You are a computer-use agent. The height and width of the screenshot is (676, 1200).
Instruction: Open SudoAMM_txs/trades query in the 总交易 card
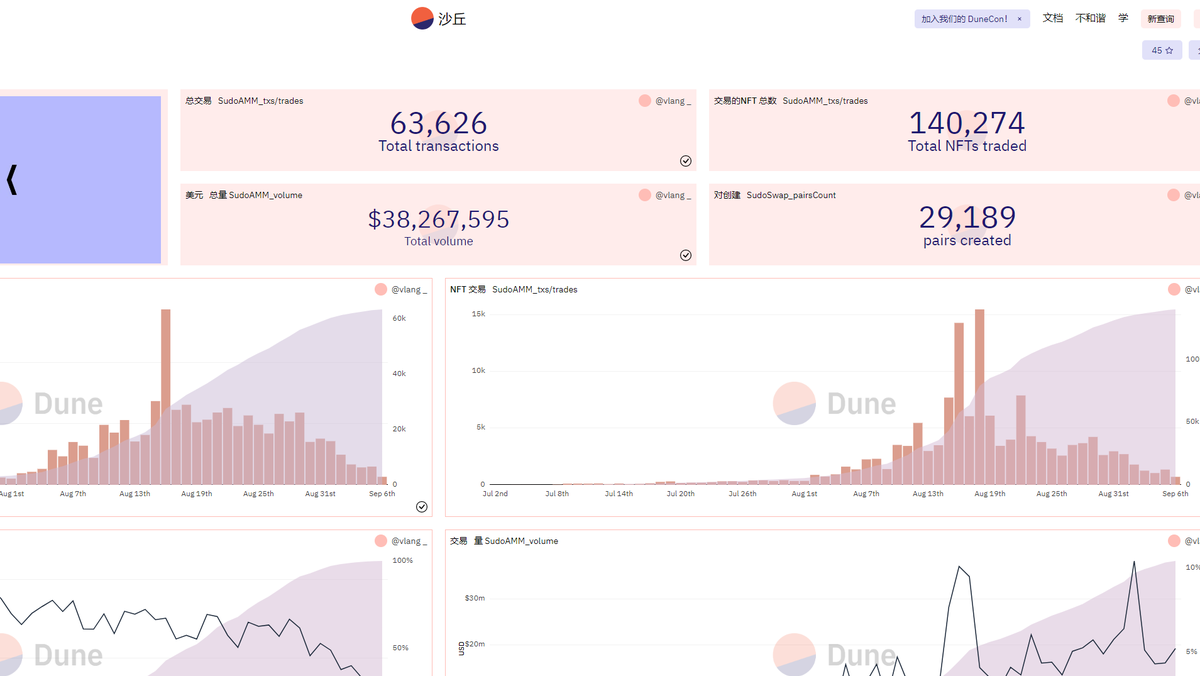pos(260,101)
